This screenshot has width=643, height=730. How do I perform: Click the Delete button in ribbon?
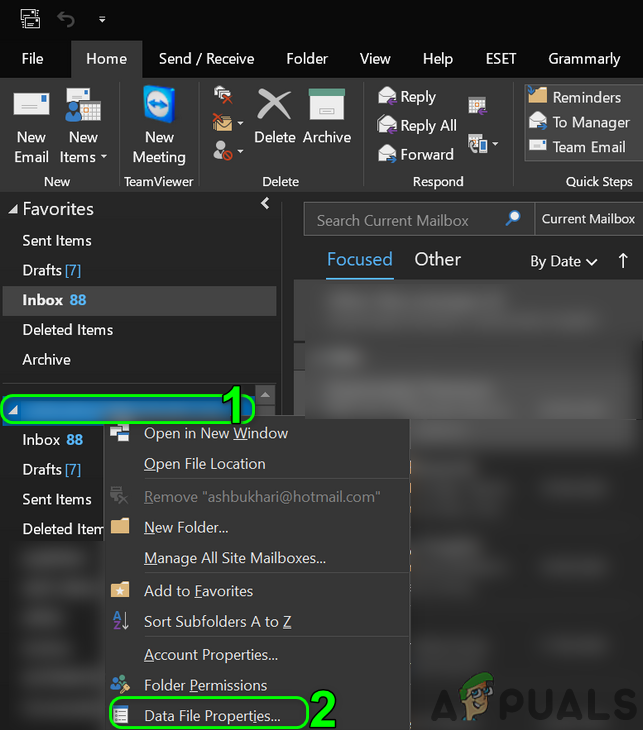click(275, 116)
